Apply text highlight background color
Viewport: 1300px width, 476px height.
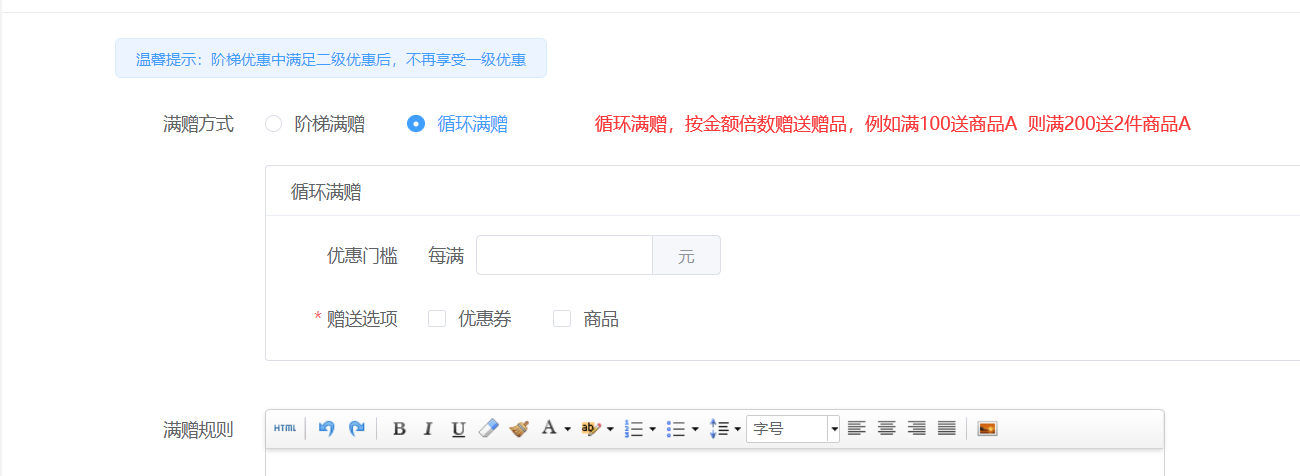tap(591, 429)
